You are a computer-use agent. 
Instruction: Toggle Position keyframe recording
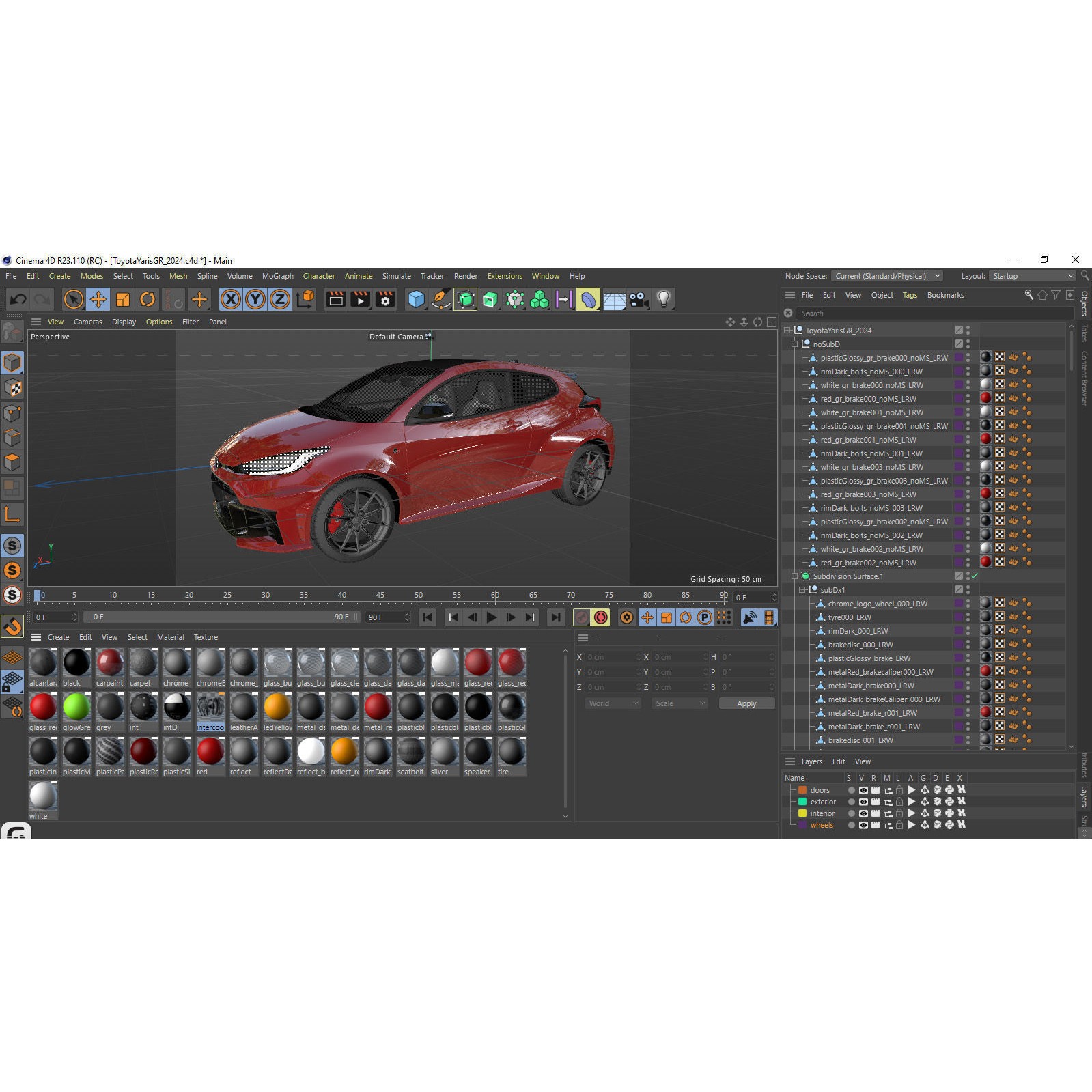coord(647,617)
